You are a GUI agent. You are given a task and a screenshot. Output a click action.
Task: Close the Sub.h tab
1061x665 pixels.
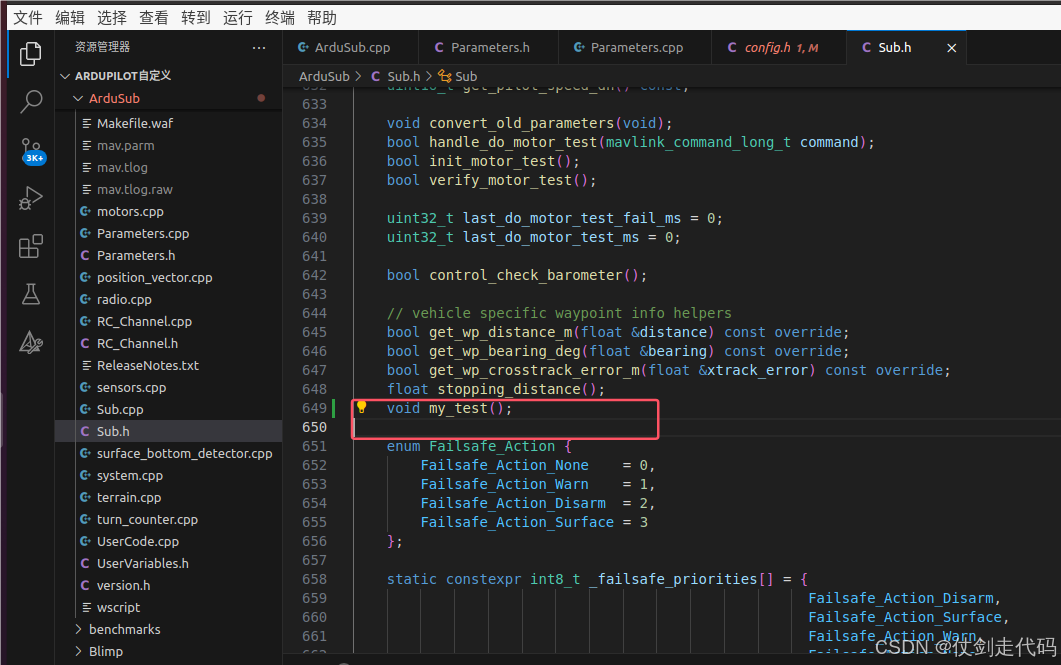[x=952, y=46]
